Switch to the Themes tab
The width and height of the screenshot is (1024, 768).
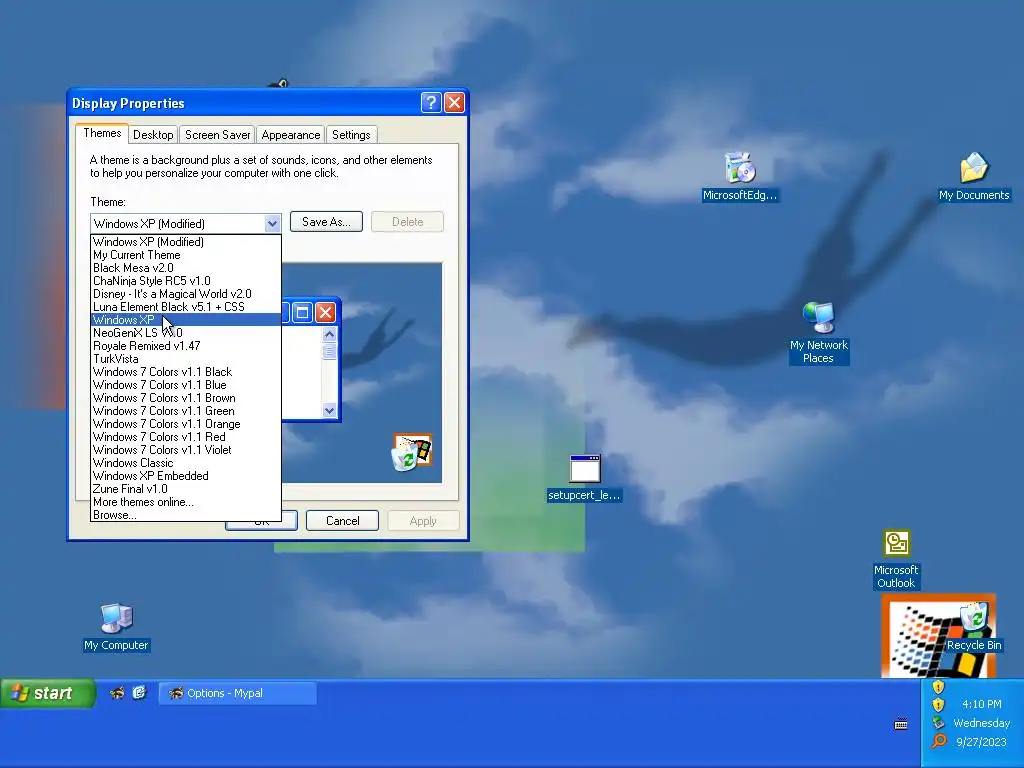pos(102,133)
